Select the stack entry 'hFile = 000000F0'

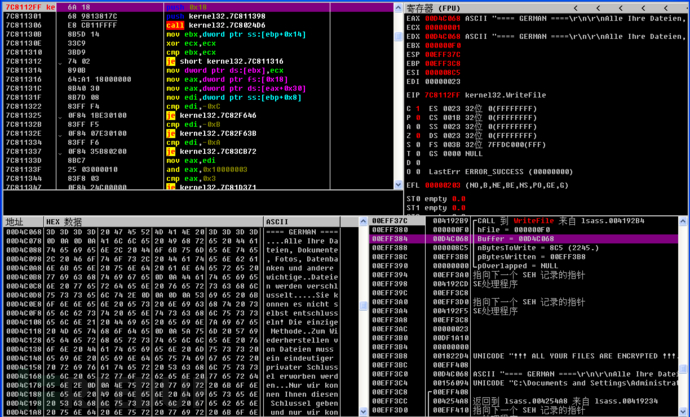tap(513, 230)
